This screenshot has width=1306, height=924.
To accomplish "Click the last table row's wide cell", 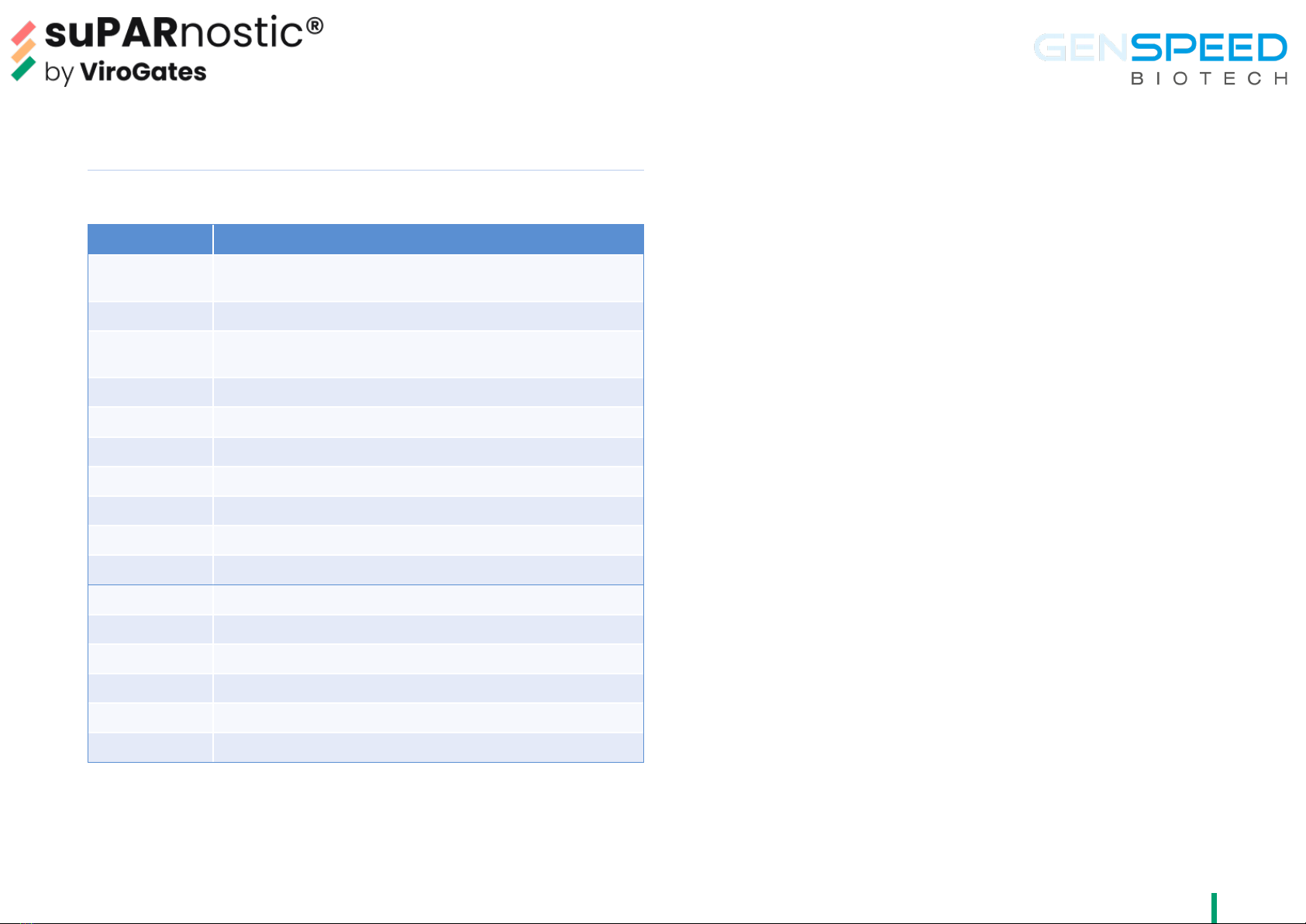I will point(429,748).
